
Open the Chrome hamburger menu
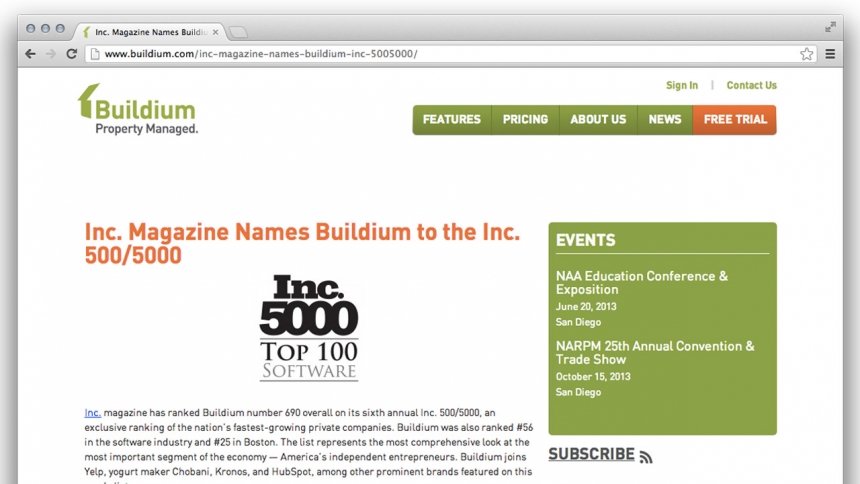830,54
